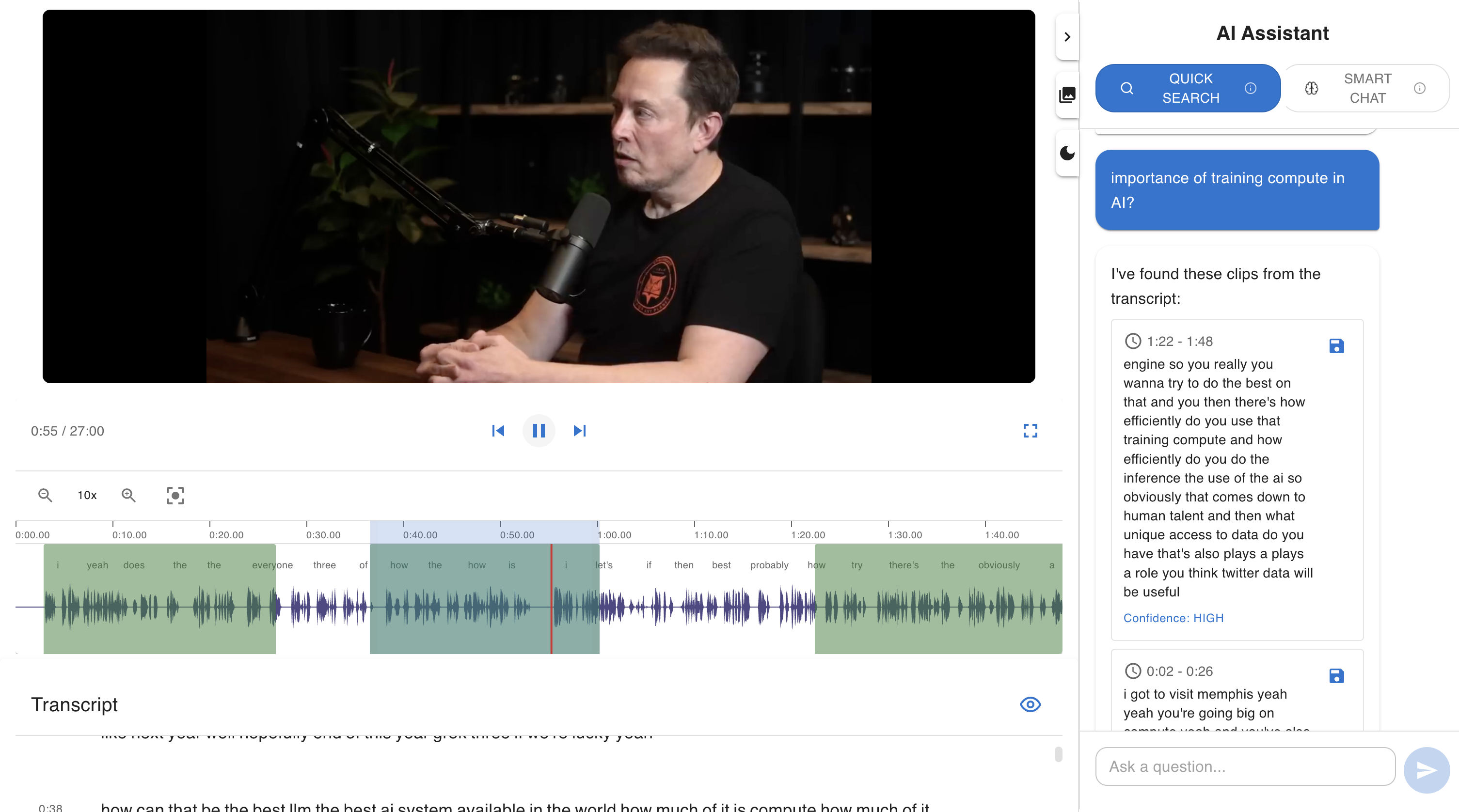
Task: Toggle dark mode with moon icon
Action: pos(1067,153)
